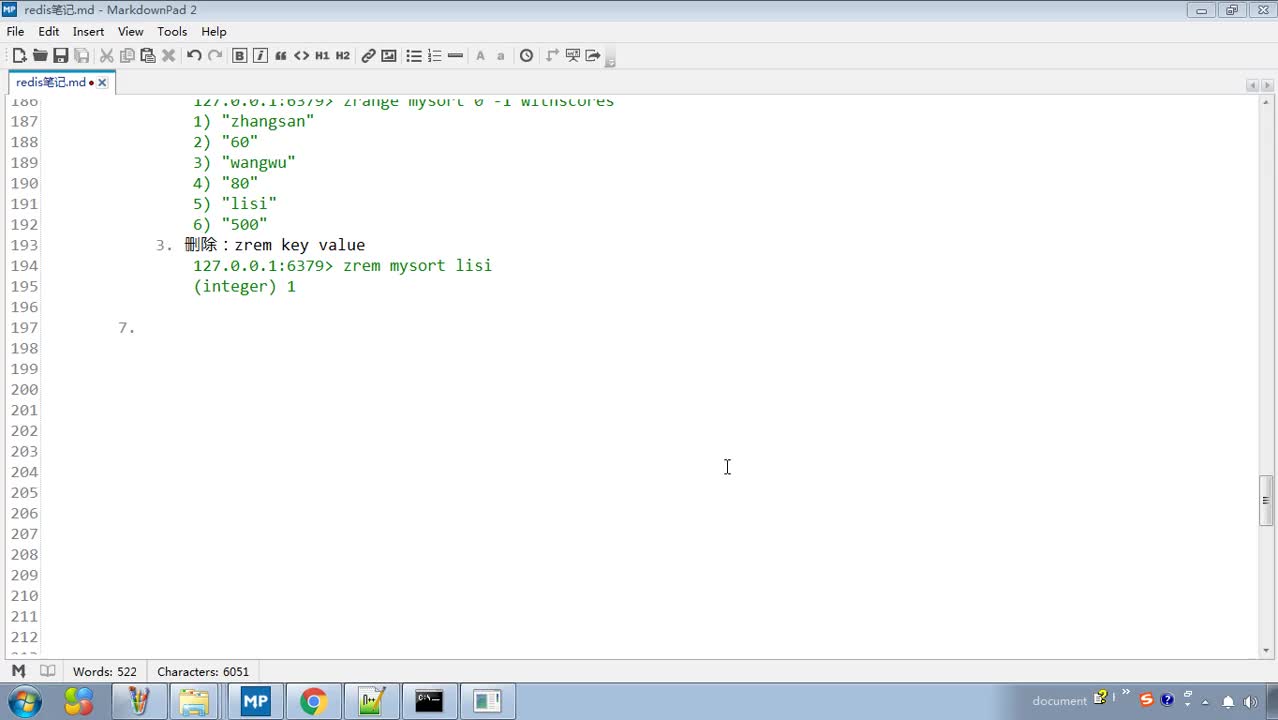The height and width of the screenshot is (720, 1278).
Task: Toggle live preview via the monitor icon
Action: click(573, 56)
